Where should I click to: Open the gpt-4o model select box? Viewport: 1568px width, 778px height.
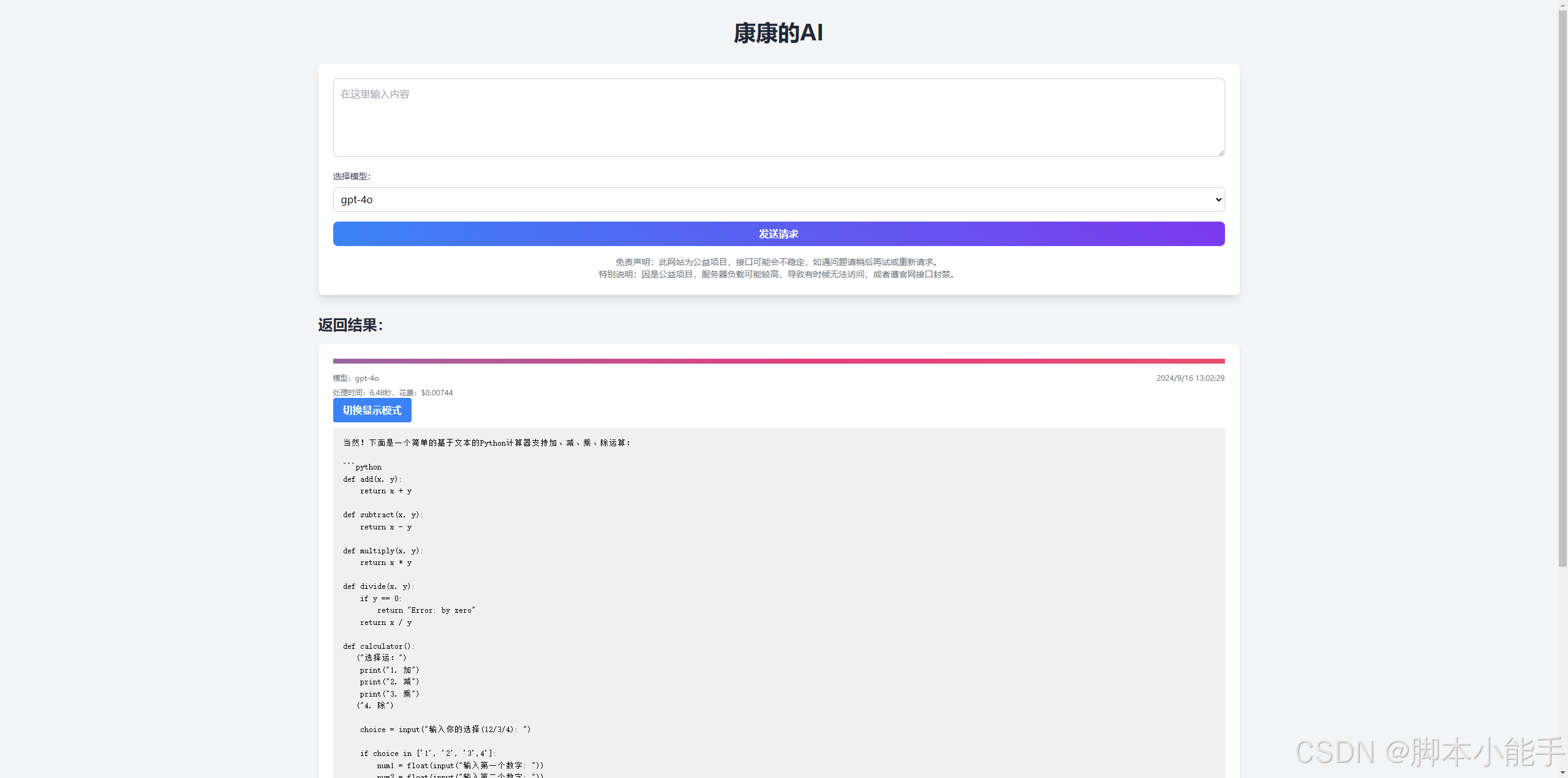coord(778,200)
